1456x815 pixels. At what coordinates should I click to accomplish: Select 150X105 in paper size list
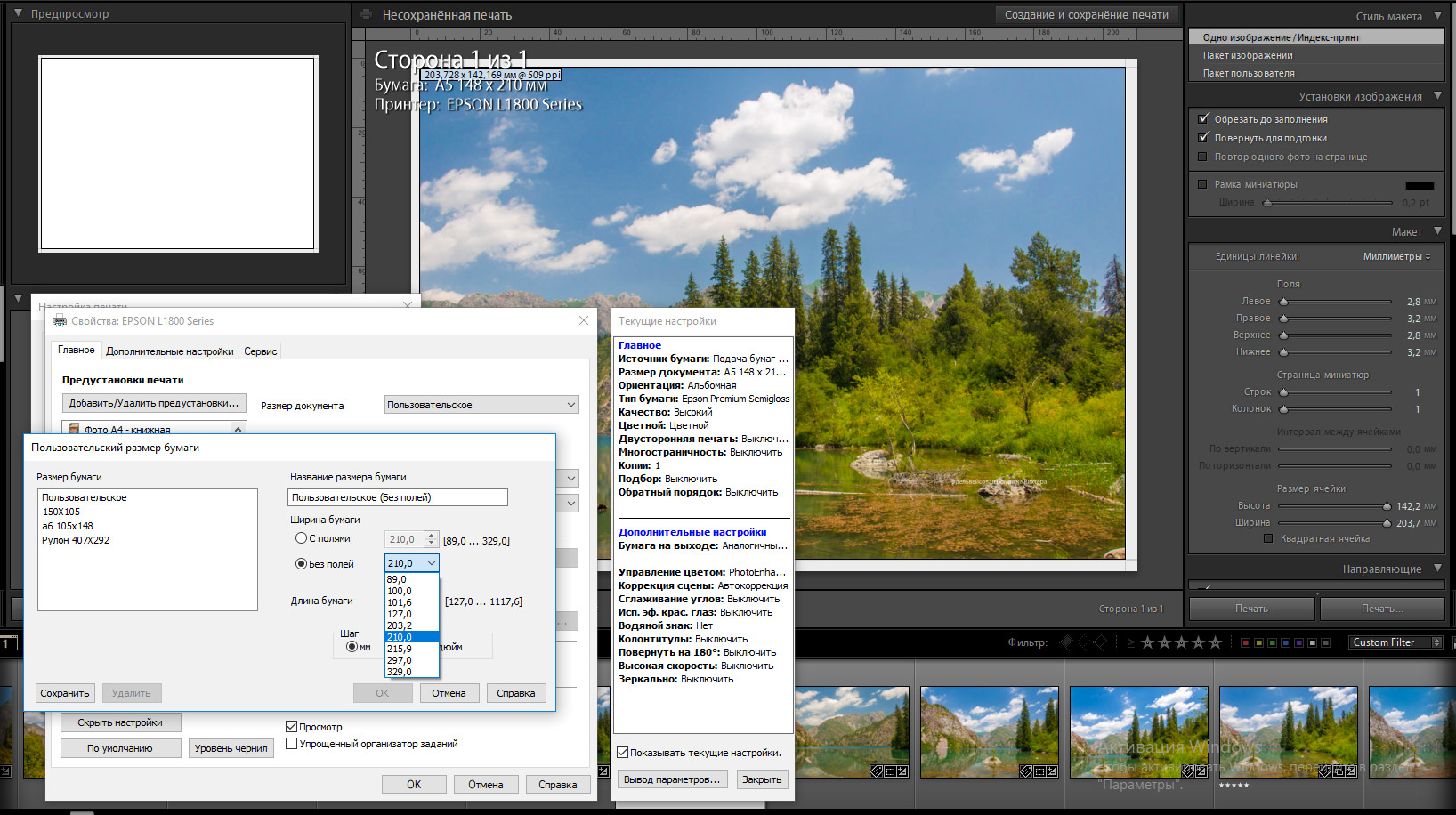pyautogui.click(x=61, y=512)
